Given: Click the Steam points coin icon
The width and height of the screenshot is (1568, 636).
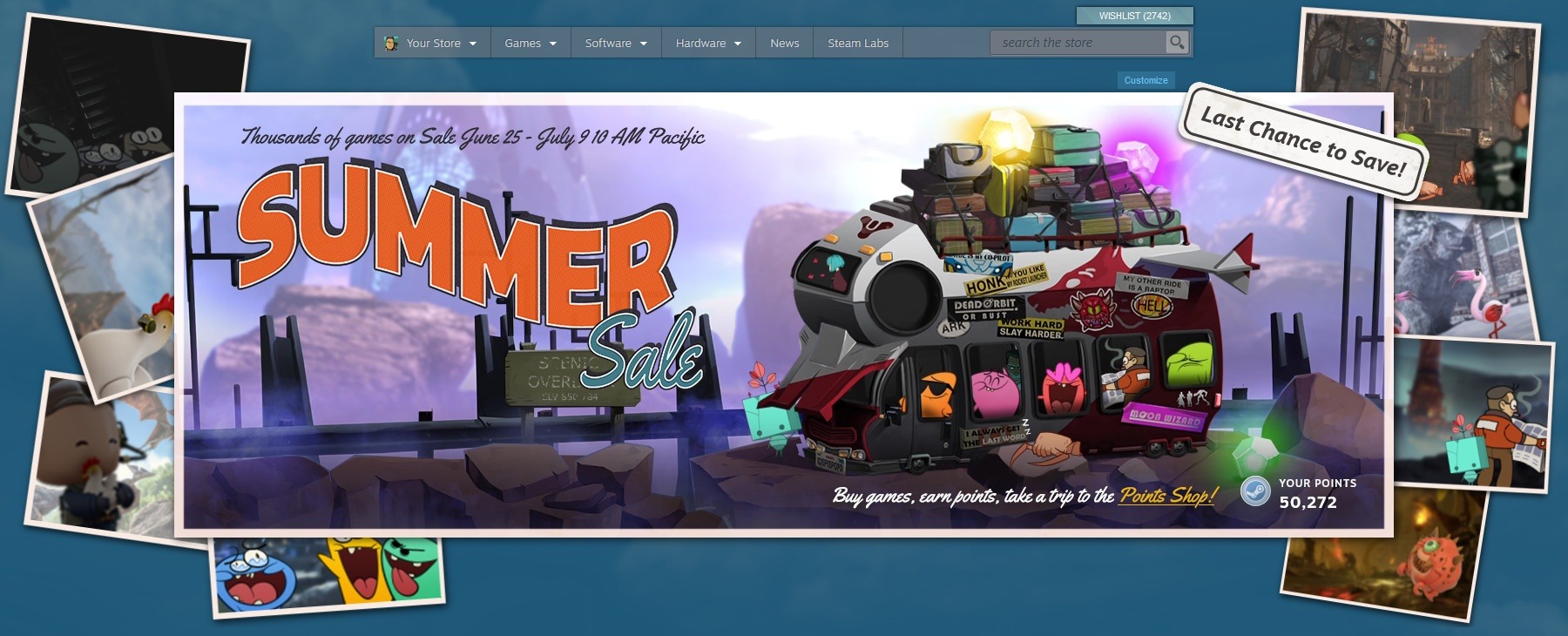Looking at the screenshot, I should pos(1255,492).
